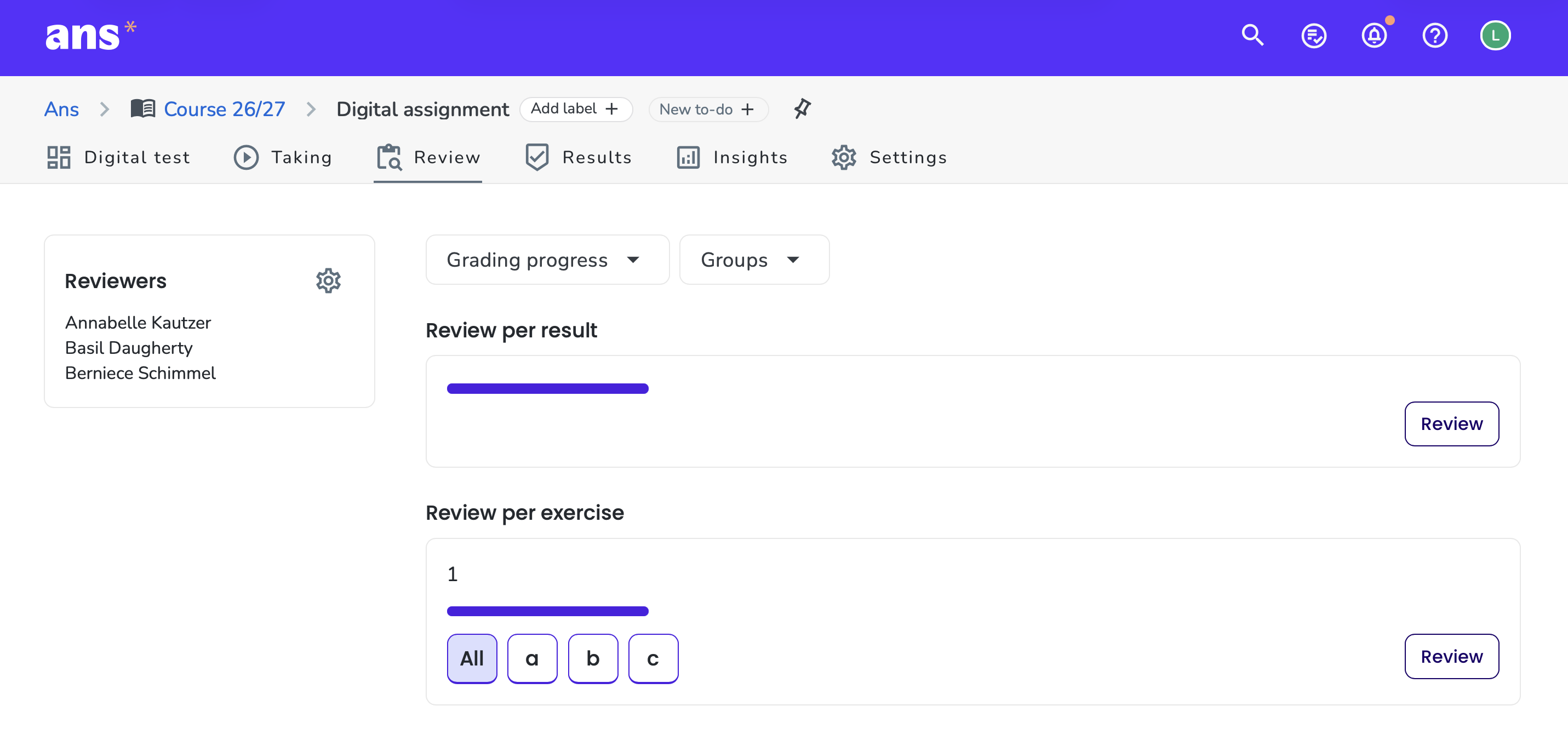Image resolution: width=1568 pixels, height=746 pixels.
Task: Click the ans logo
Action: [91, 35]
